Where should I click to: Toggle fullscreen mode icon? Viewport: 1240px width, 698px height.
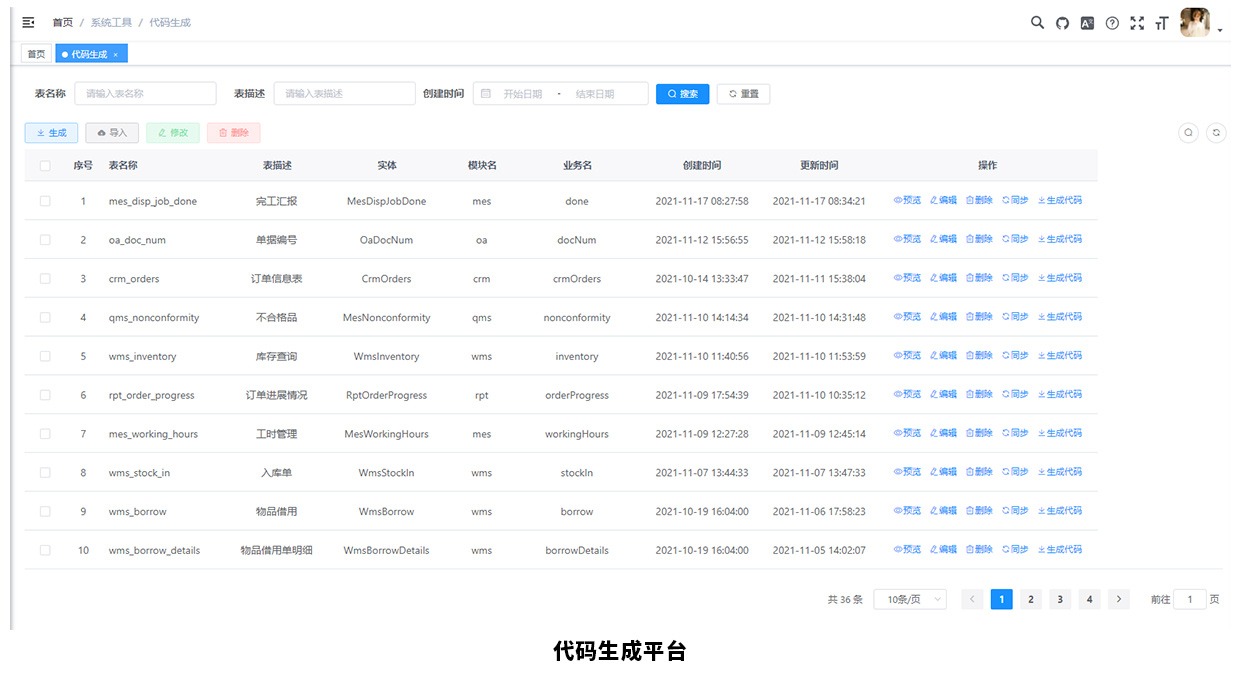[x=1137, y=23]
